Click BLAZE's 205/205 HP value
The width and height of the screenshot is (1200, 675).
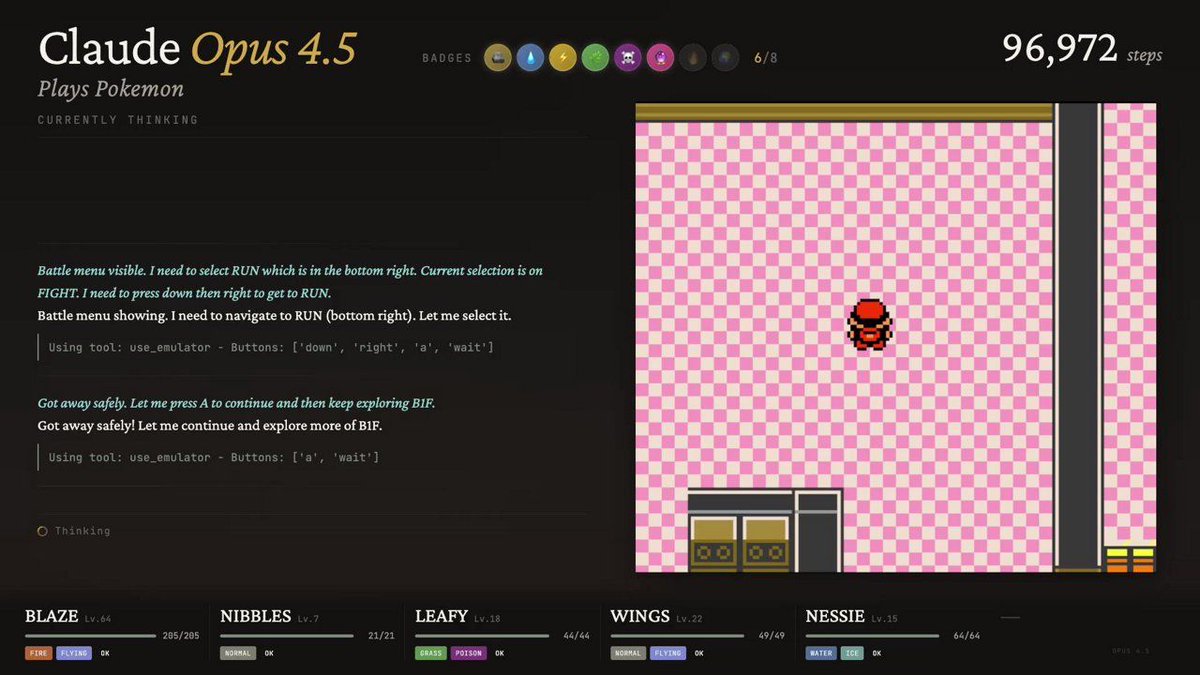click(181, 636)
